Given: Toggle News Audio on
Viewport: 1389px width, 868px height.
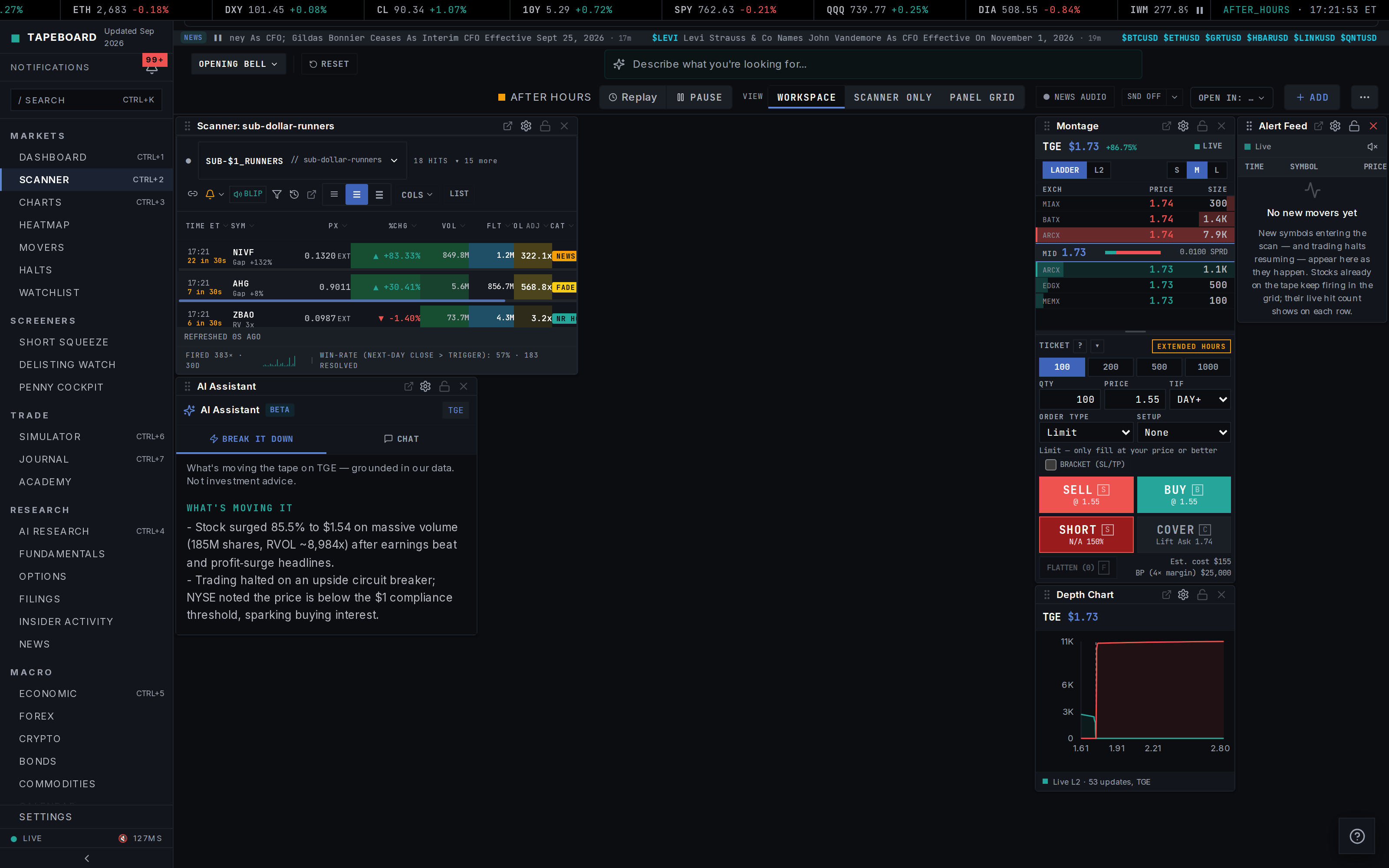Looking at the screenshot, I should pyautogui.click(x=1074, y=97).
